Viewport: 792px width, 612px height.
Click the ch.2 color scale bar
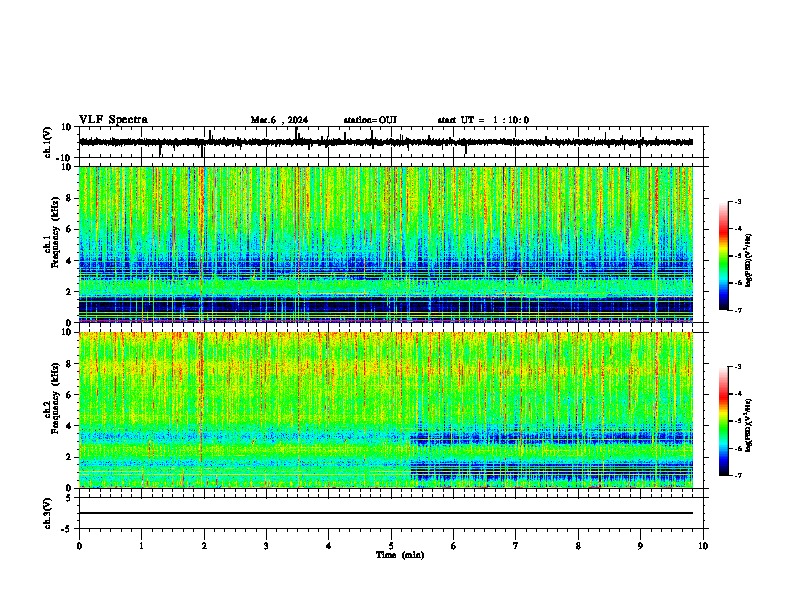(724, 421)
